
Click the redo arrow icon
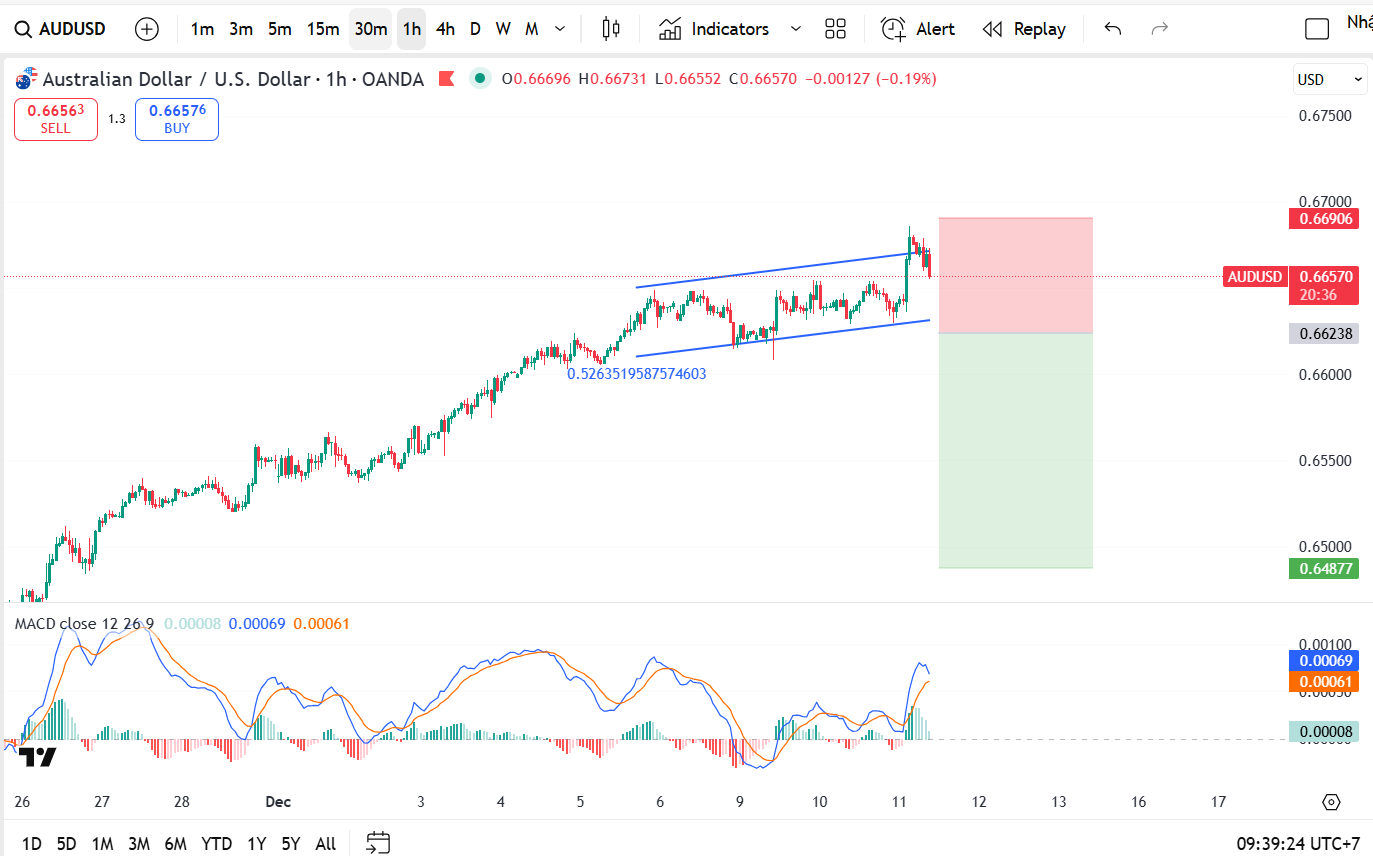1160,29
